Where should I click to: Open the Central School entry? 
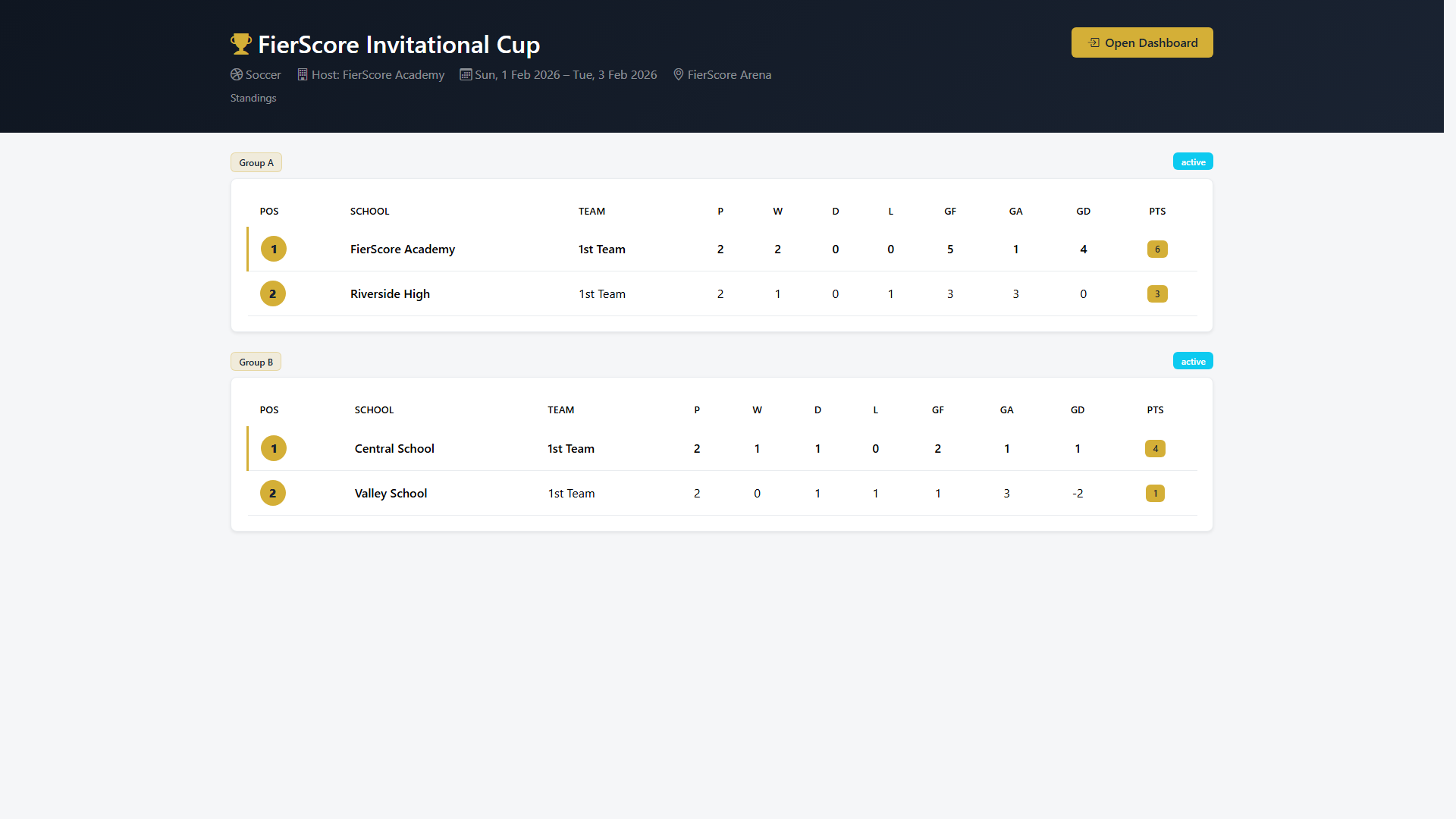click(394, 448)
